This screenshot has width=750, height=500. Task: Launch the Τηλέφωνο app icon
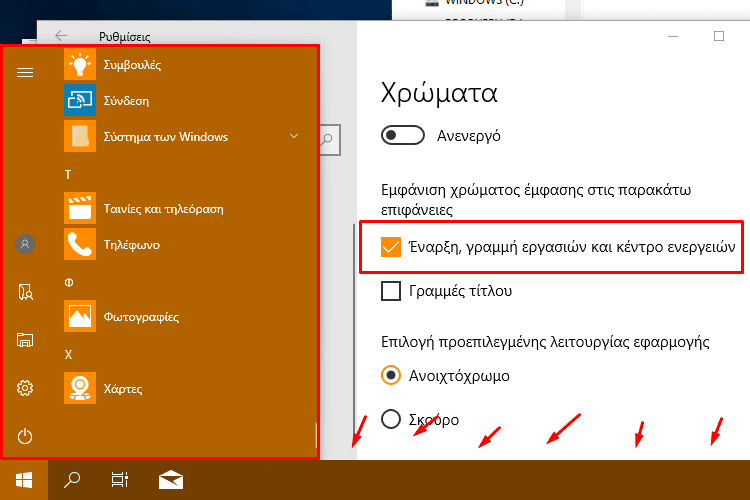[x=80, y=244]
